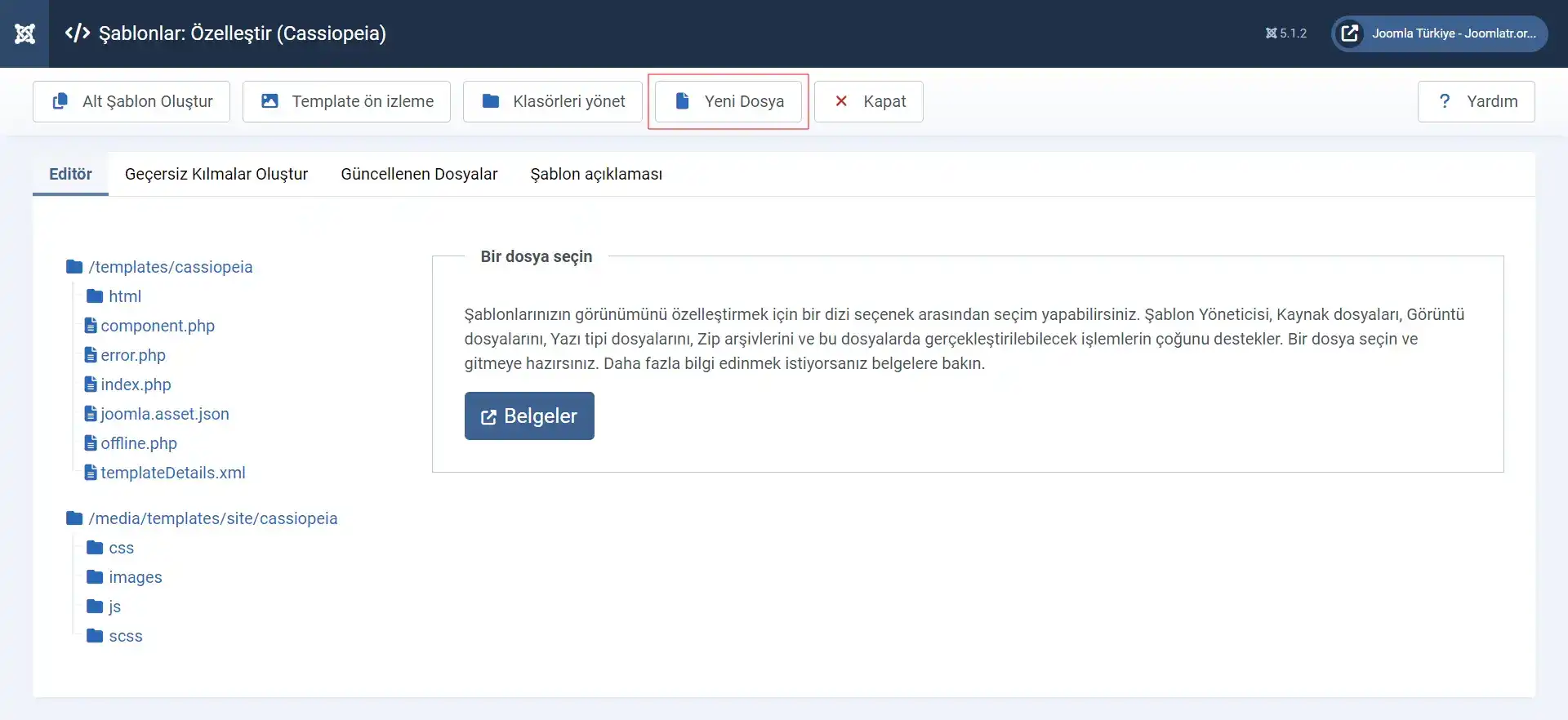Click Alt Şablon Oluştur button

tap(131, 101)
